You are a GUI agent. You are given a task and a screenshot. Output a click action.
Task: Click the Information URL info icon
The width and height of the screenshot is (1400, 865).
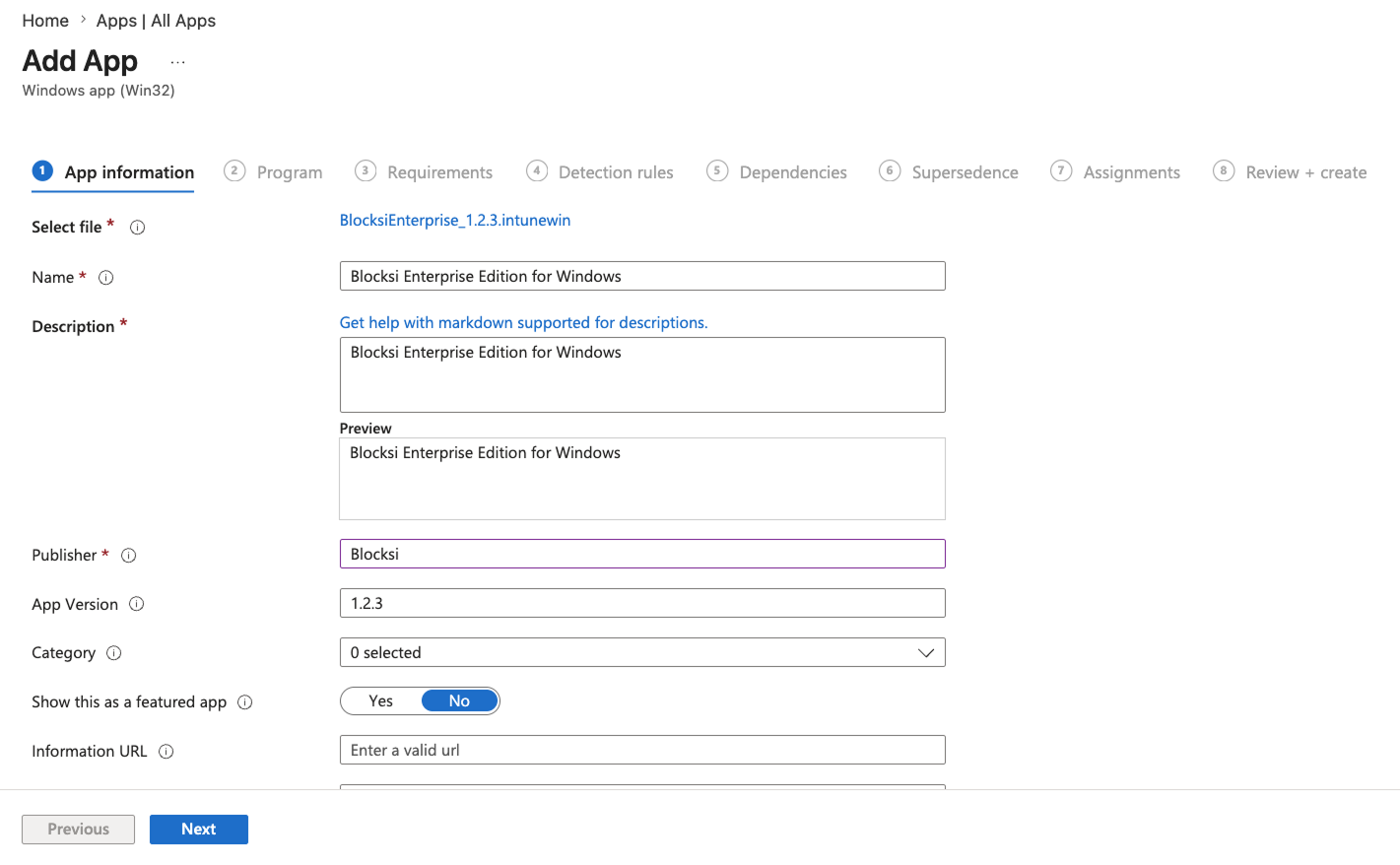167,752
